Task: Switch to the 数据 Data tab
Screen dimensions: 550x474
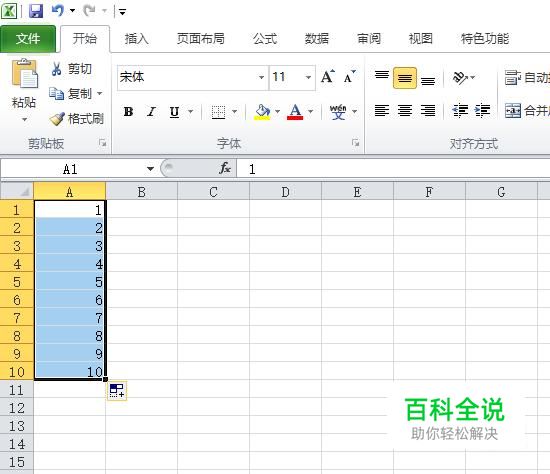Action: click(x=317, y=39)
